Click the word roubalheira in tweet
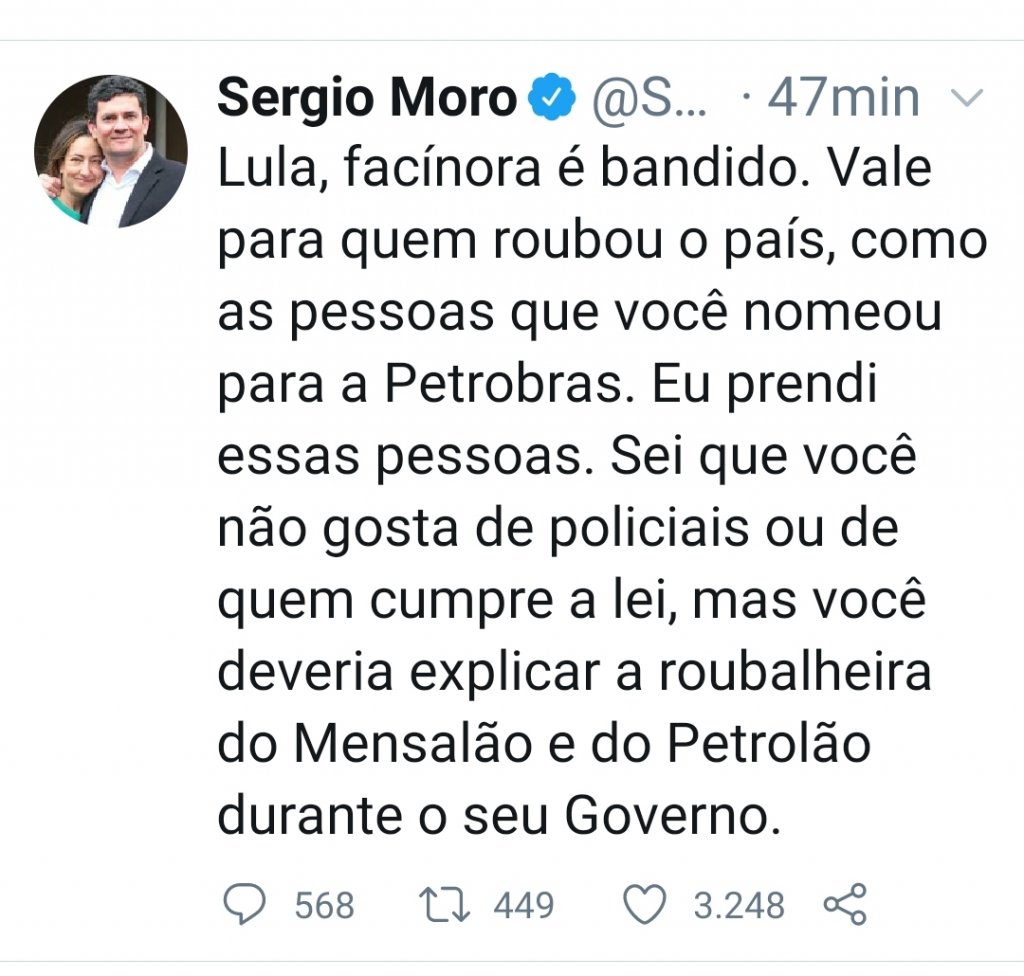This screenshot has height=976, width=1024. (795, 672)
